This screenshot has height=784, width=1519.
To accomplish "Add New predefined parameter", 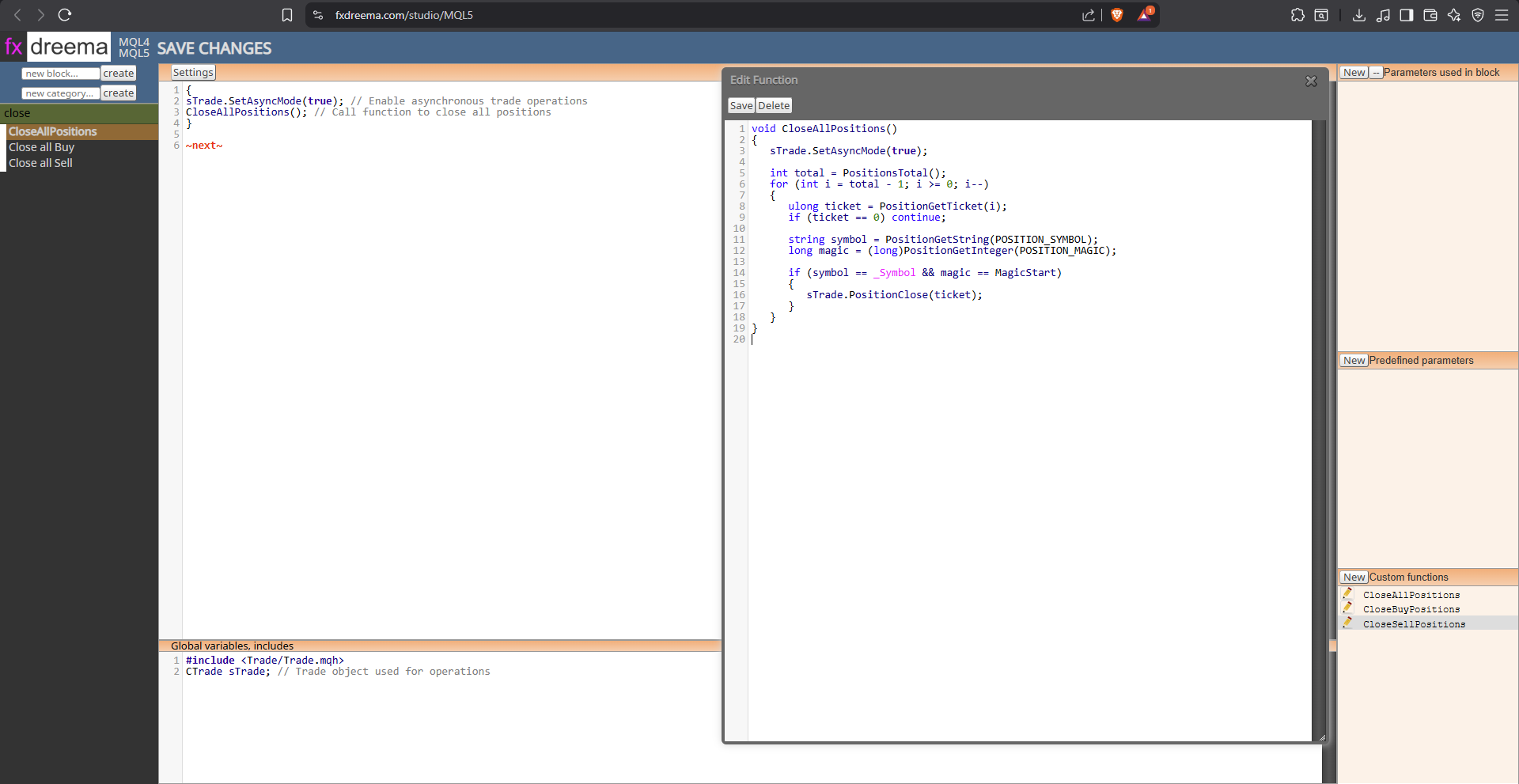I will (x=1354, y=360).
